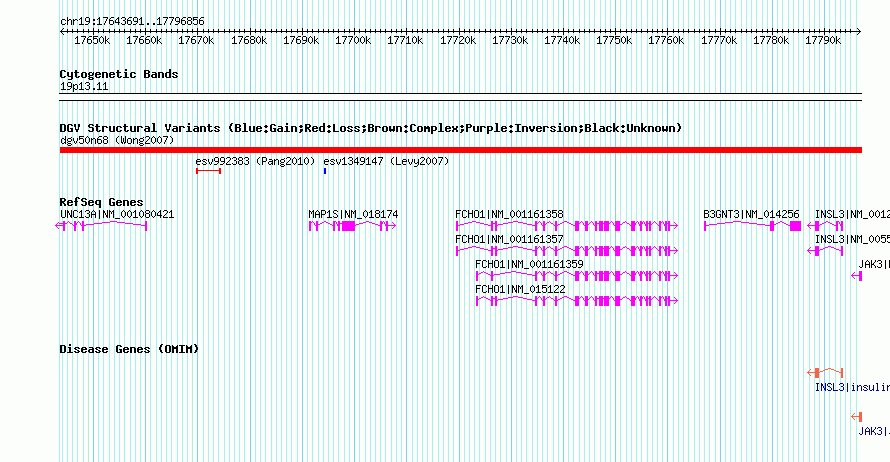Open the FCHO1|NM_001161359 label
This screenshot has height=462, width=890.
529,264
